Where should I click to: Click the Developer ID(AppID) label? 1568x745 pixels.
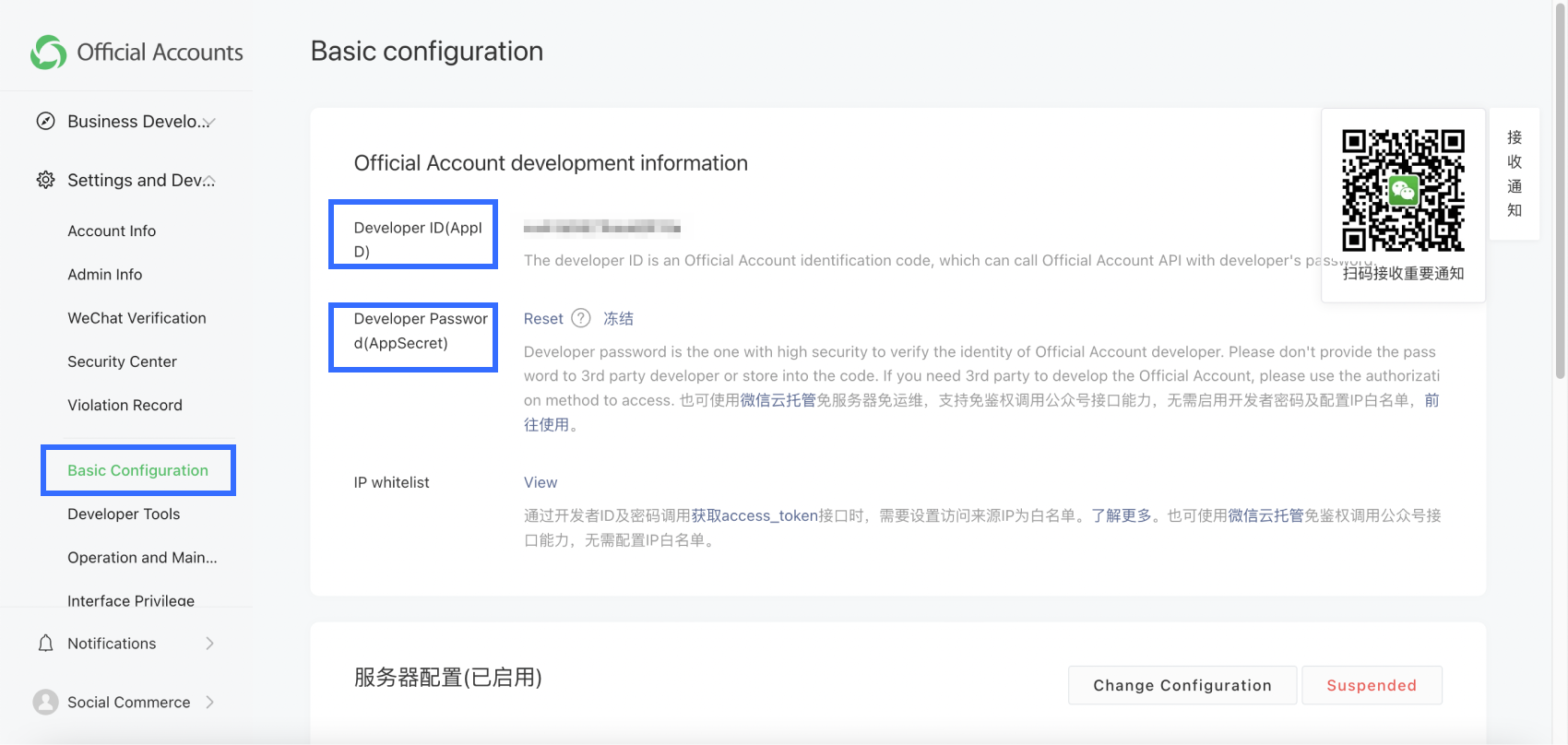pyautogui.click(x=418, y=239)
